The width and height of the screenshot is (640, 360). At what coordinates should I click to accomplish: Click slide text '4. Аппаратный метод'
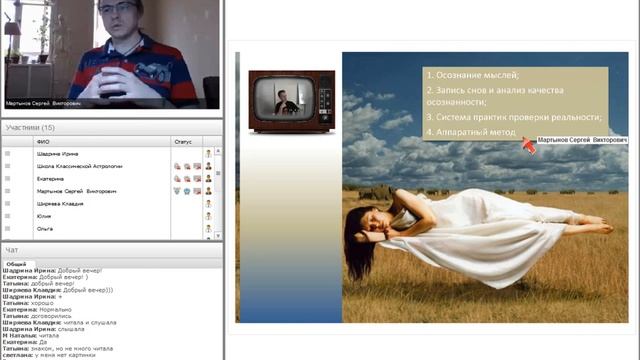pos(471,132)
